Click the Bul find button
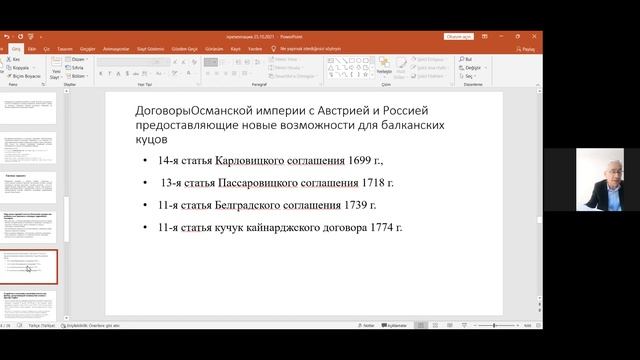This screenshot has width=640, height=360. pos(465,60)
